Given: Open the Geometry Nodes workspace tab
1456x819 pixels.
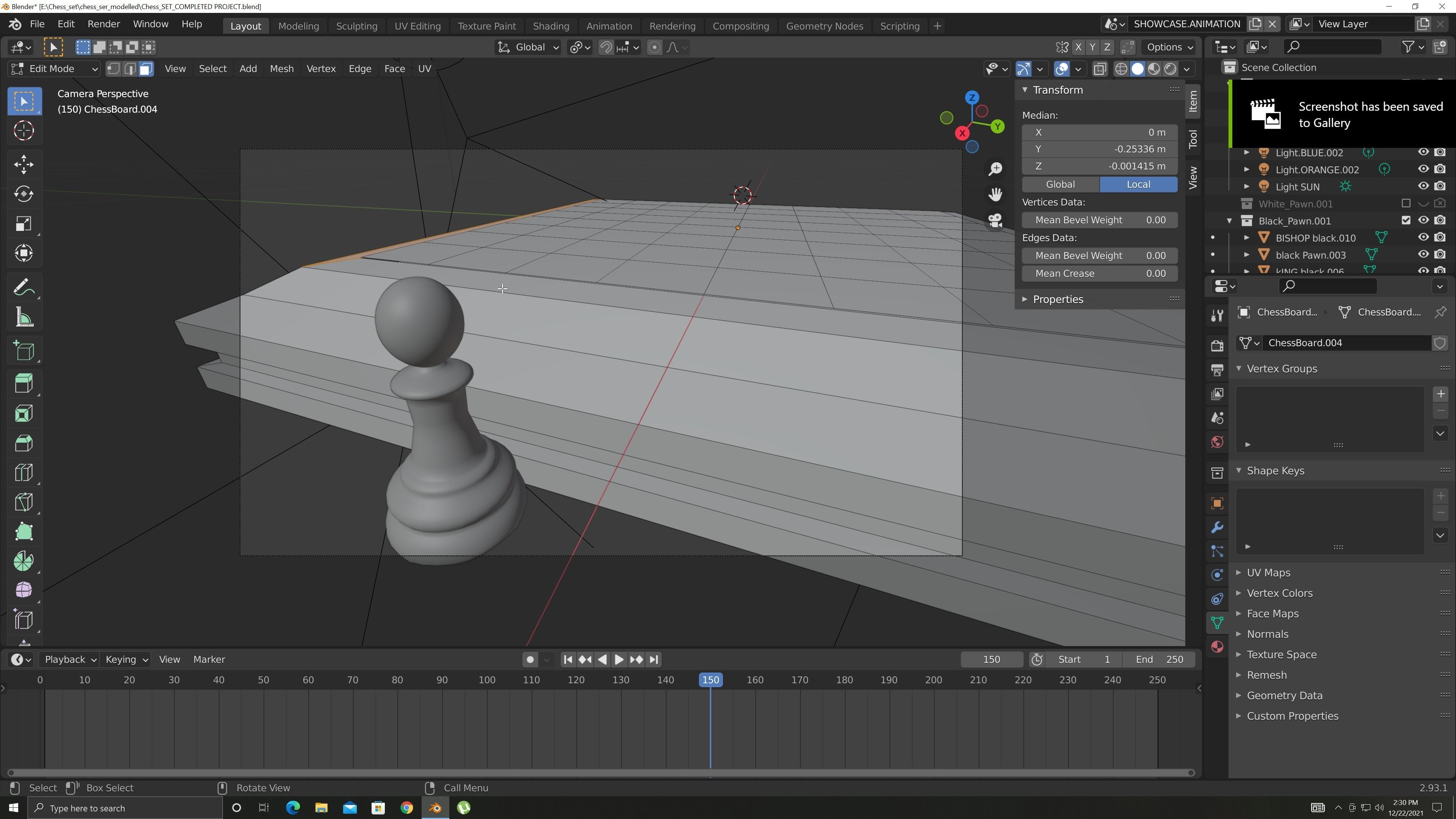Looking at the screenshot, I should coord(824,26).
